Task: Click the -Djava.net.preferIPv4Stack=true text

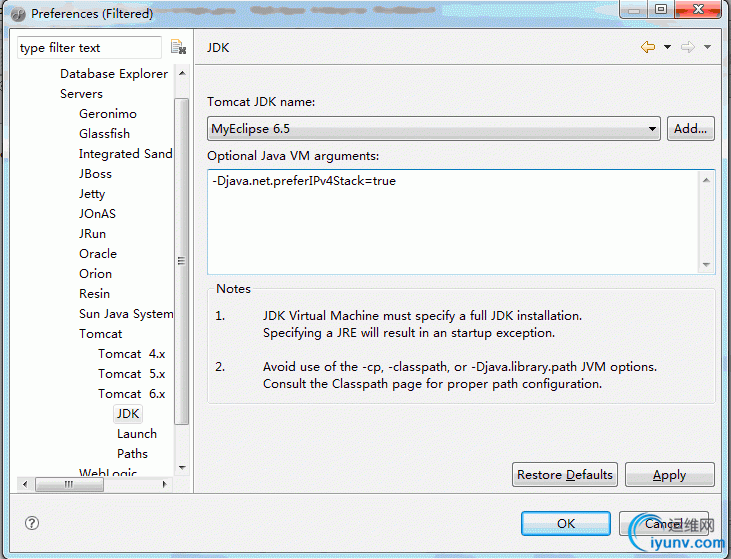Action: [x=304, y=181]
